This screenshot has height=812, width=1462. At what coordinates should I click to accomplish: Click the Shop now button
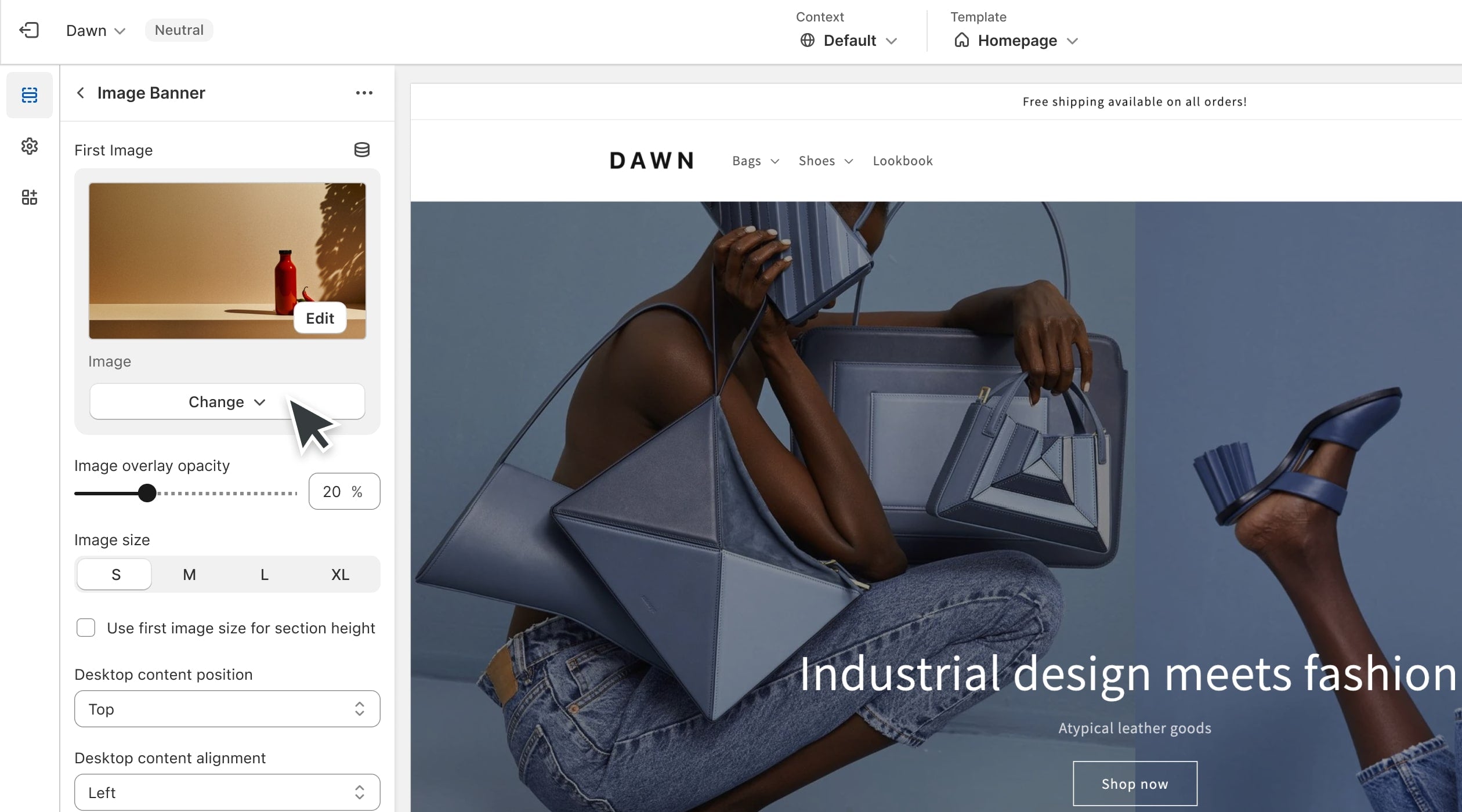pyautogui.click(x=1135, y=784)
